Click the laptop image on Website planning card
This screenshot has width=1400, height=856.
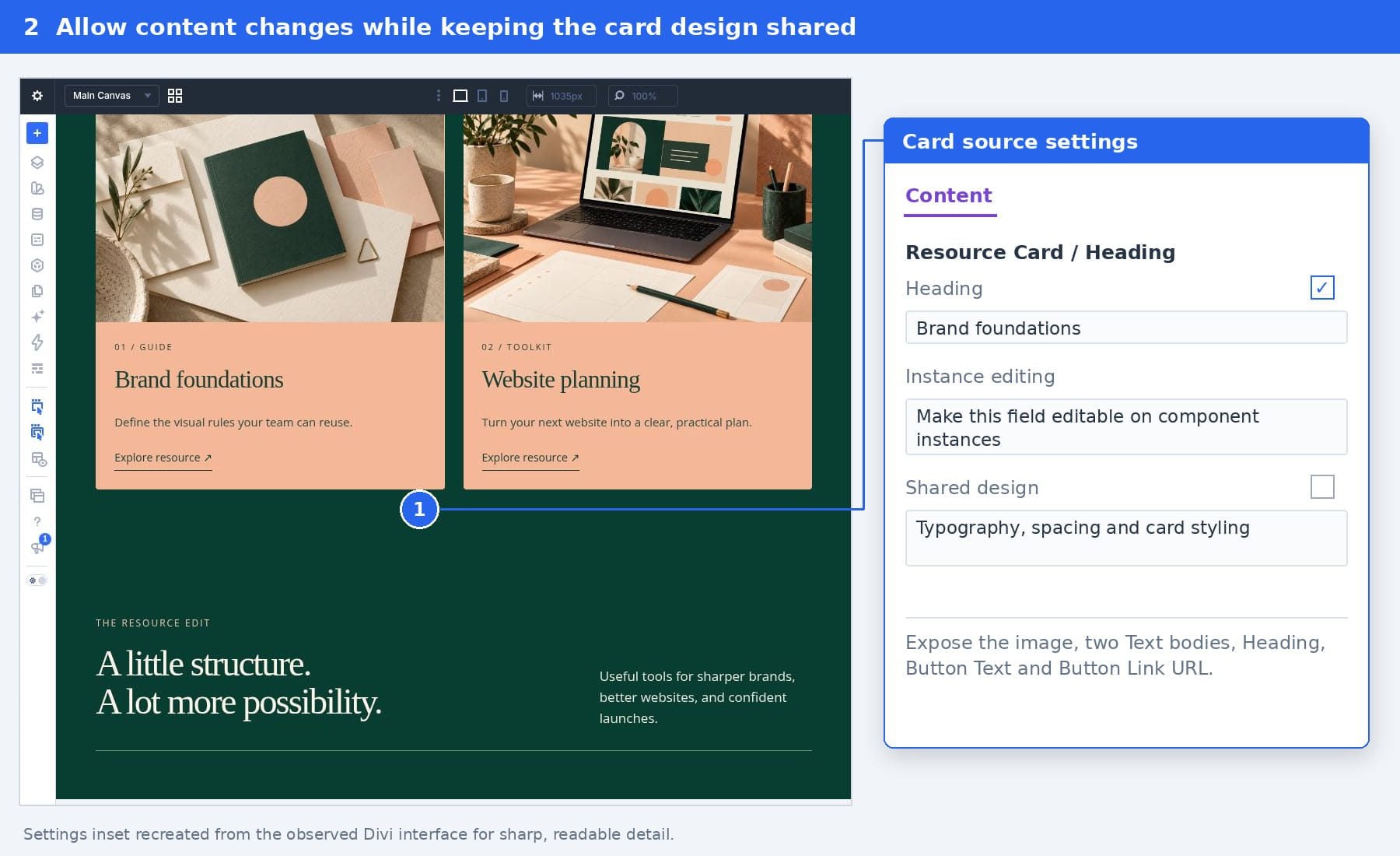(x=638, y=219)
